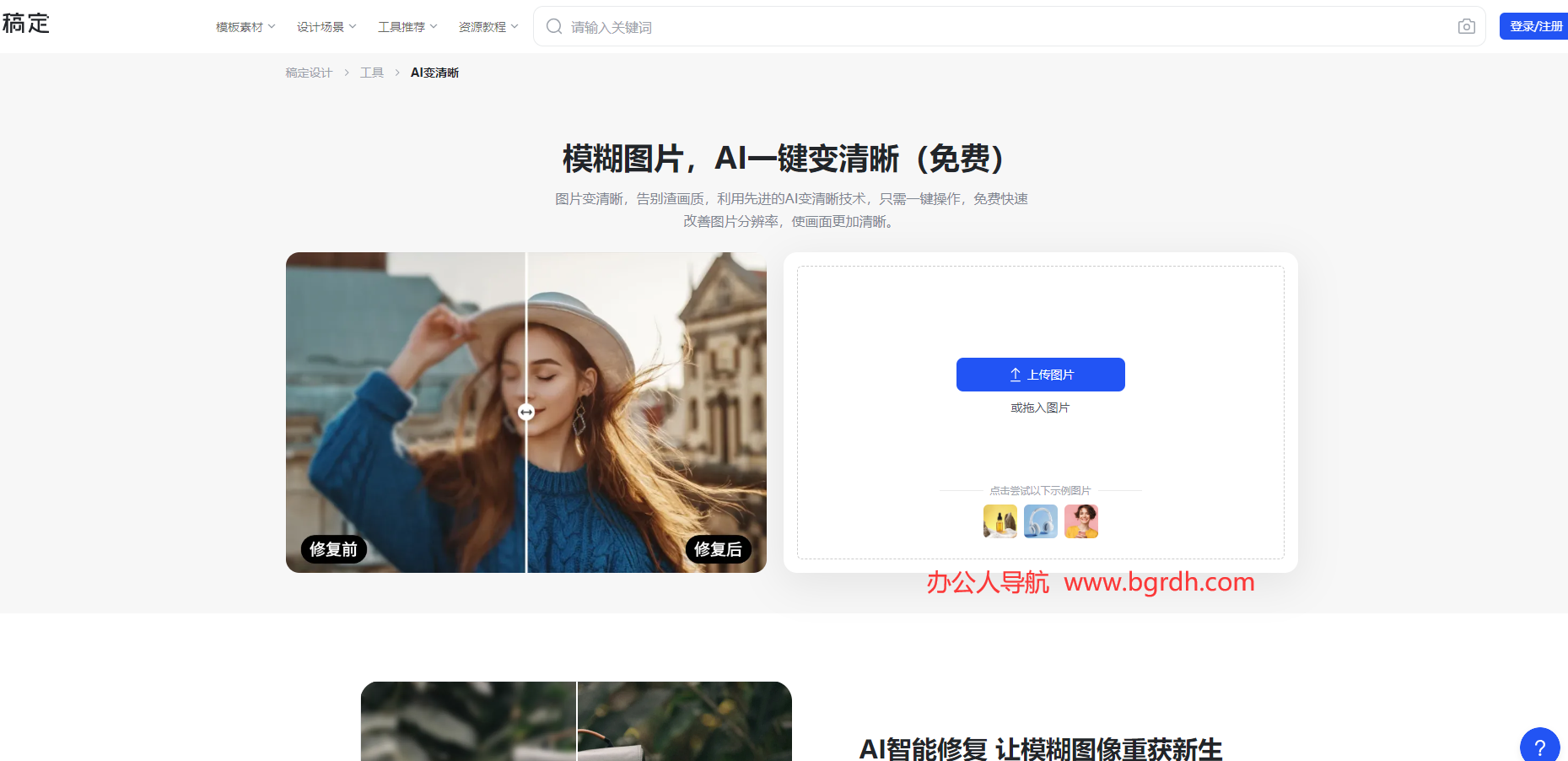
Task: Click the 上传图片 upload button
Action: point(1041,375)
